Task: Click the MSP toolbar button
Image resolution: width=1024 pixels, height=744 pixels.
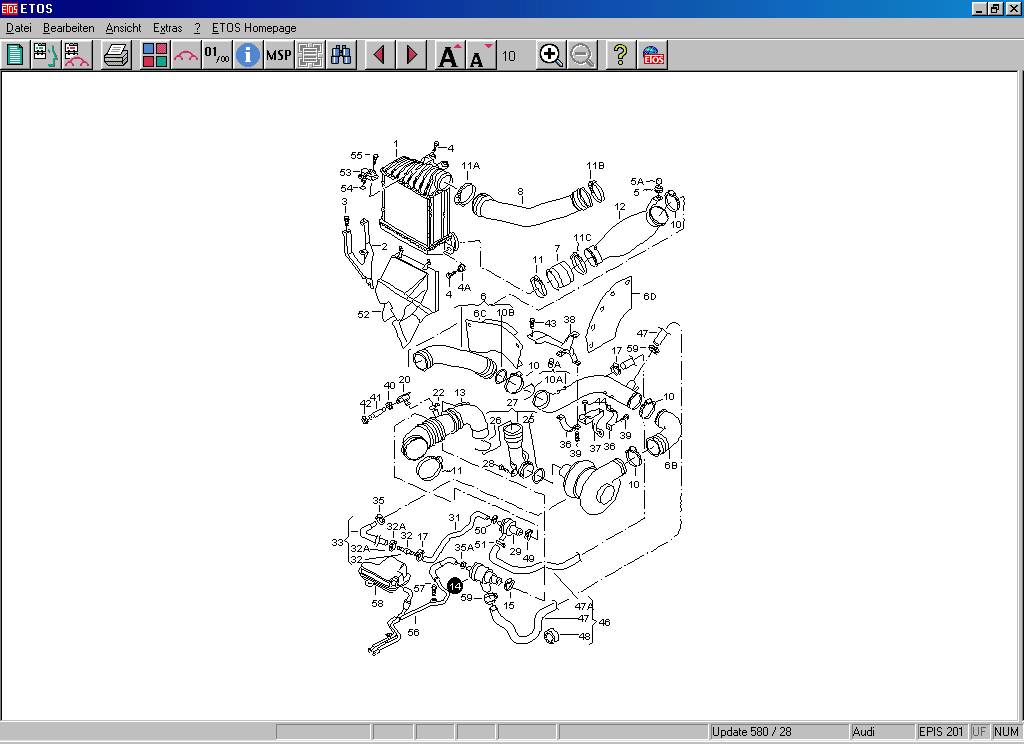Action: click(x=278, y=55)
